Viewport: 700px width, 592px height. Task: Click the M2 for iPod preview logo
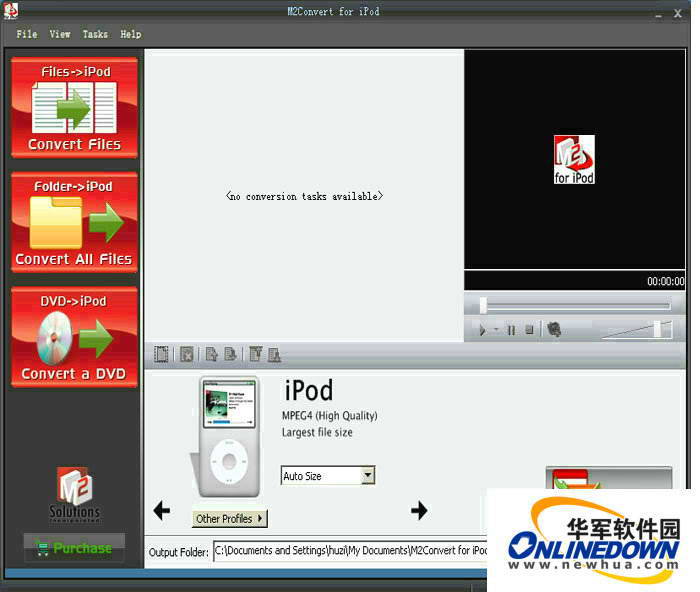574,159
